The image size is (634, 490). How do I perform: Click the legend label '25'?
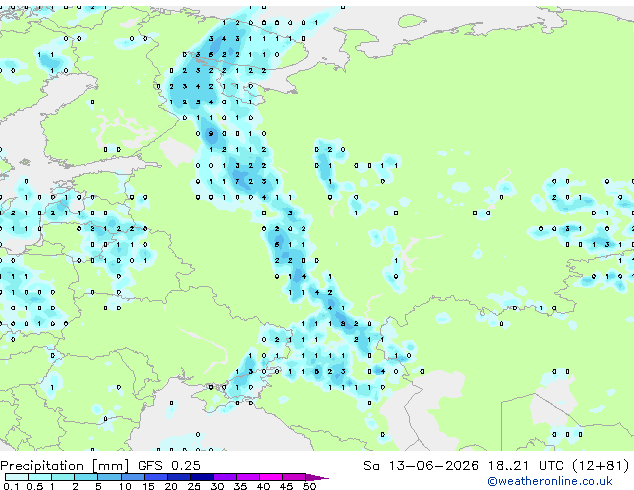tap(194, 486)
